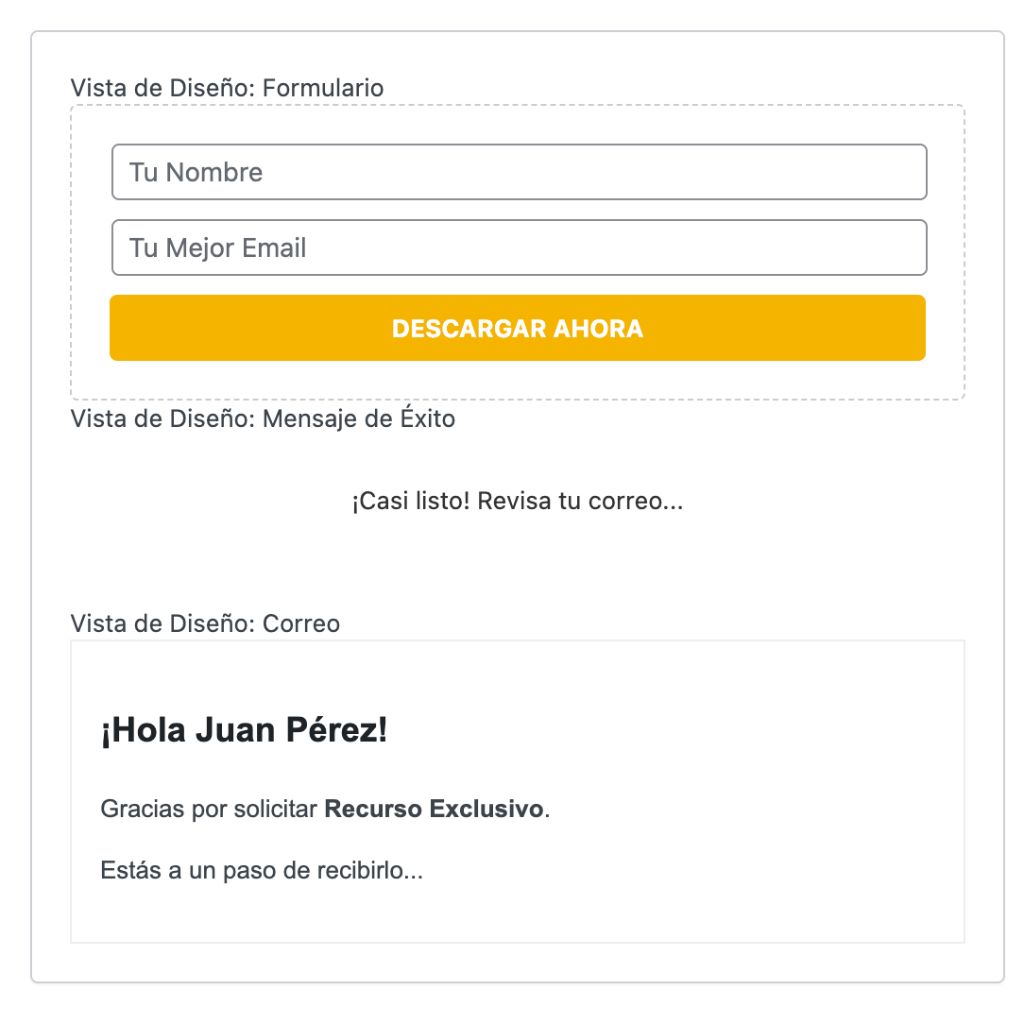Click the word 'Correo' in the third label

[301, 624]
